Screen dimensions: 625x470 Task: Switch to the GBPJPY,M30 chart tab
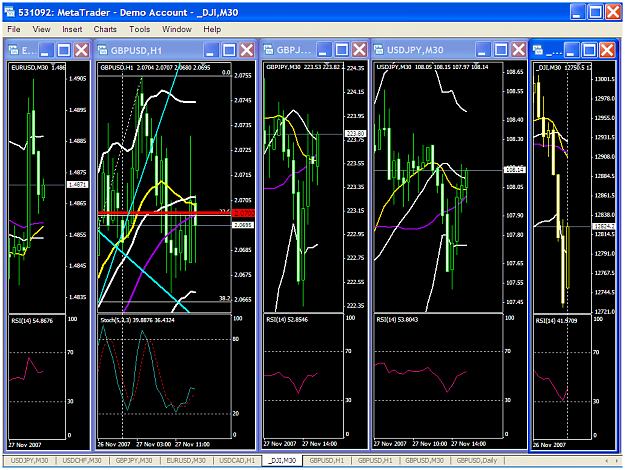click(134, 460)
